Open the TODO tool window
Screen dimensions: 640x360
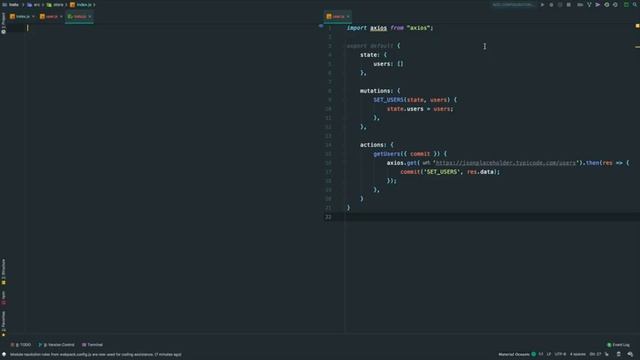(21, 345)
